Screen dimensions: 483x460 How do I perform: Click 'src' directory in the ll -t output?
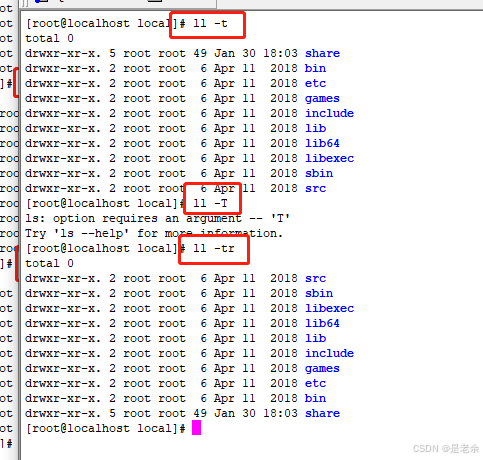[x=315, y=188]
